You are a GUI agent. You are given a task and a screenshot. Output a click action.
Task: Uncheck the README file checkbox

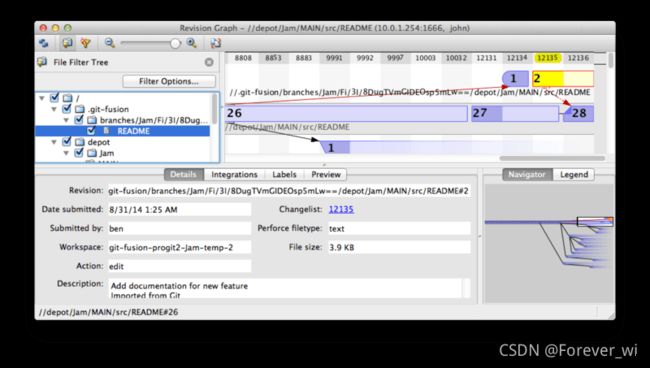pos(91,131)
